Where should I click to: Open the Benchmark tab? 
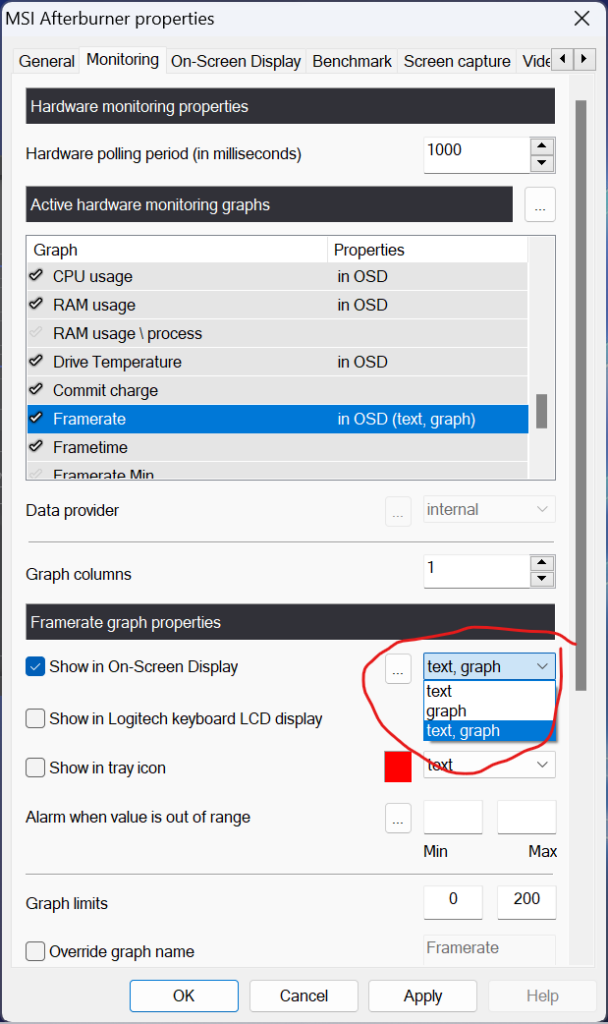pyautogui.click(x=352, y=61)
